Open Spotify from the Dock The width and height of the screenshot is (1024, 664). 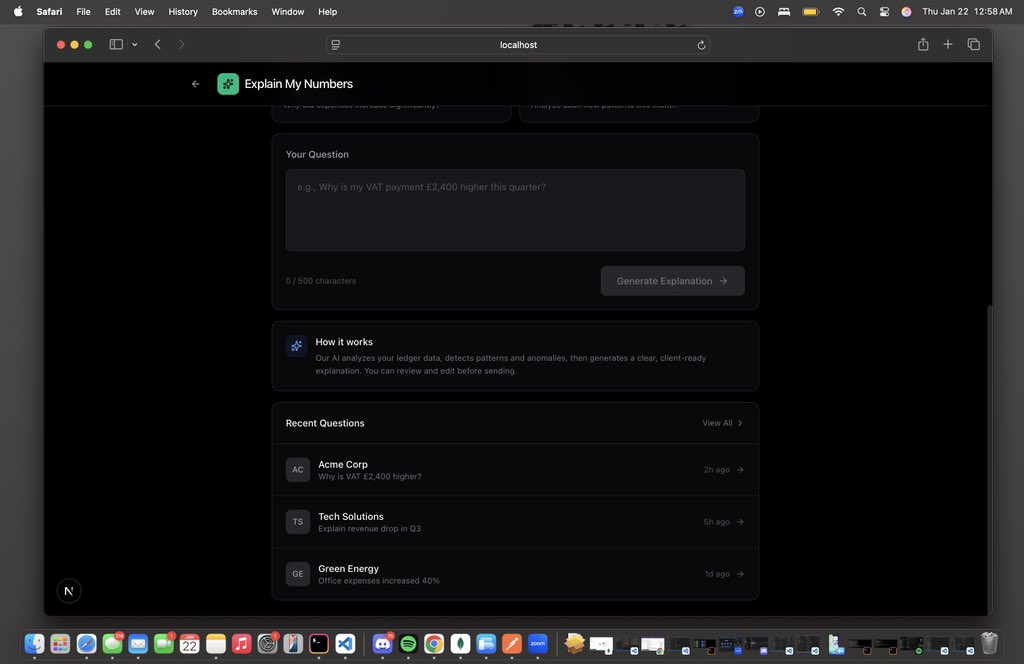click(x=408, y=644)
